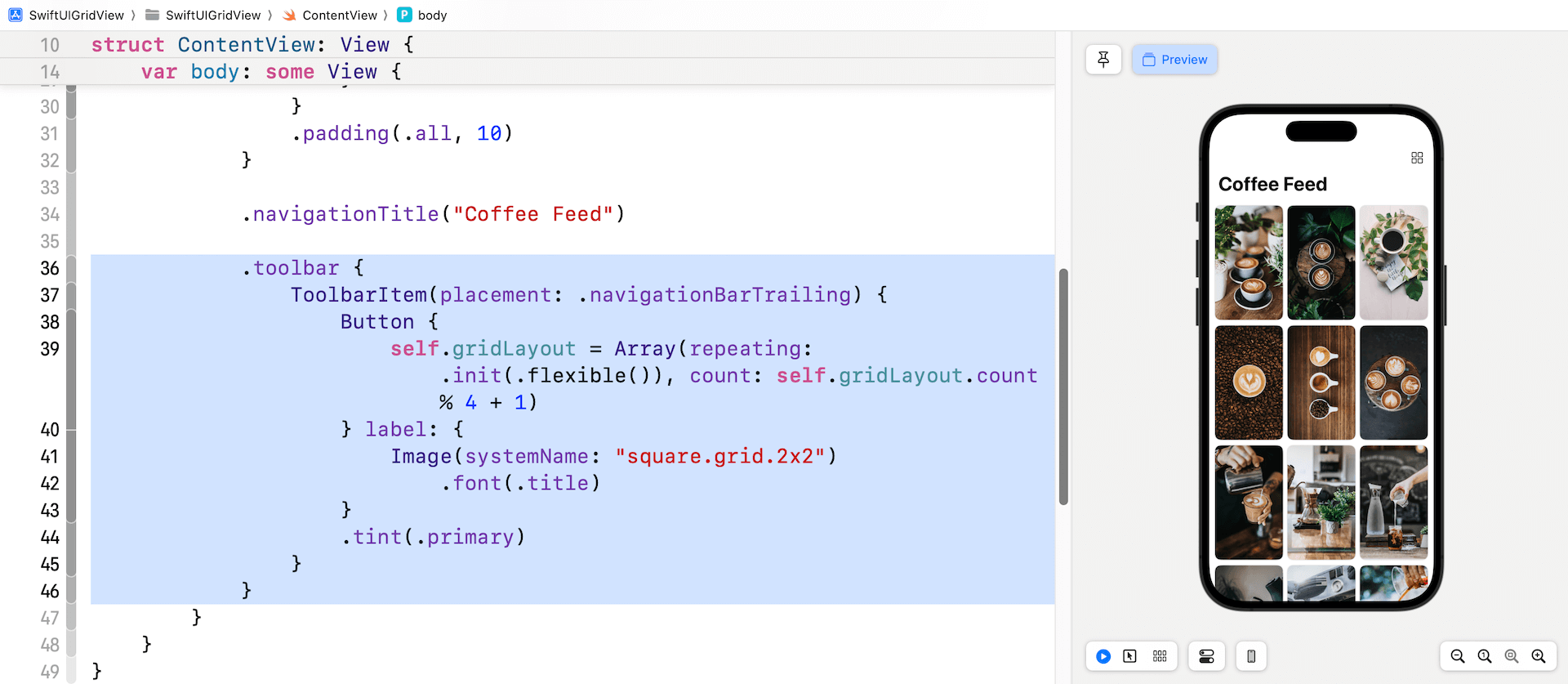Viewport: 1568px width, 684px height.
Task: Click the sticky var body line
Action: click(x=527, y=71)
